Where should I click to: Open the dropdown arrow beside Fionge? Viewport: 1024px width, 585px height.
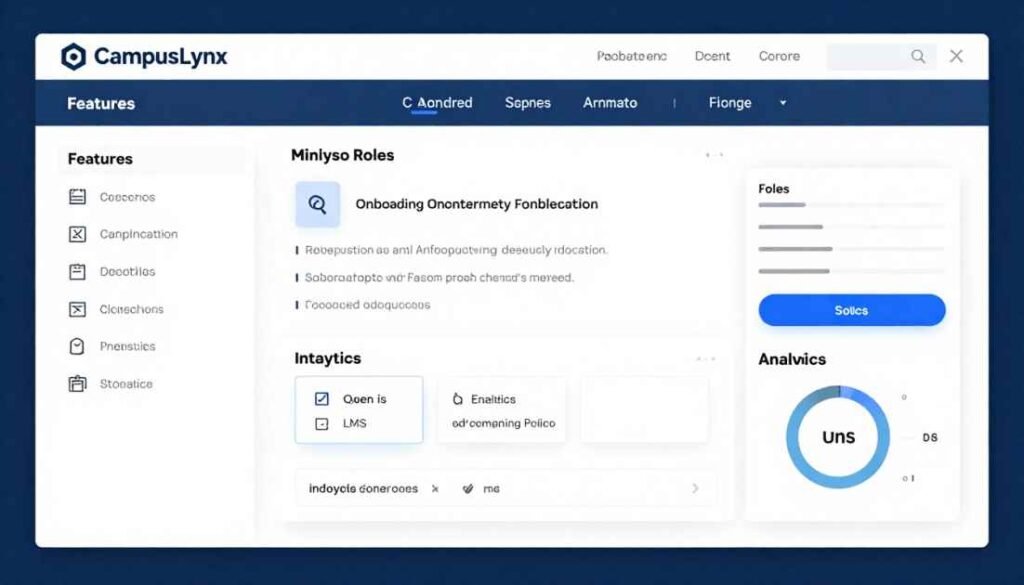[x=783, y=103]
